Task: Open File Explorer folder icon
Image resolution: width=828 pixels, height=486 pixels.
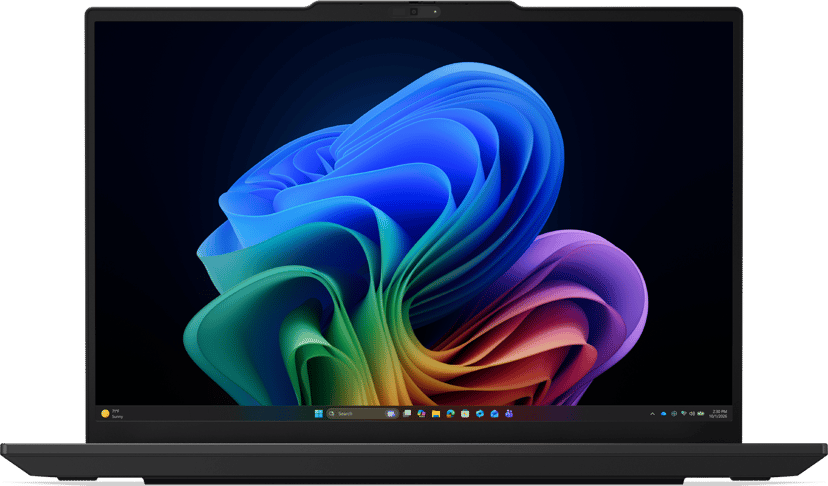Action: pyautogui.click(x=436, y=414)
